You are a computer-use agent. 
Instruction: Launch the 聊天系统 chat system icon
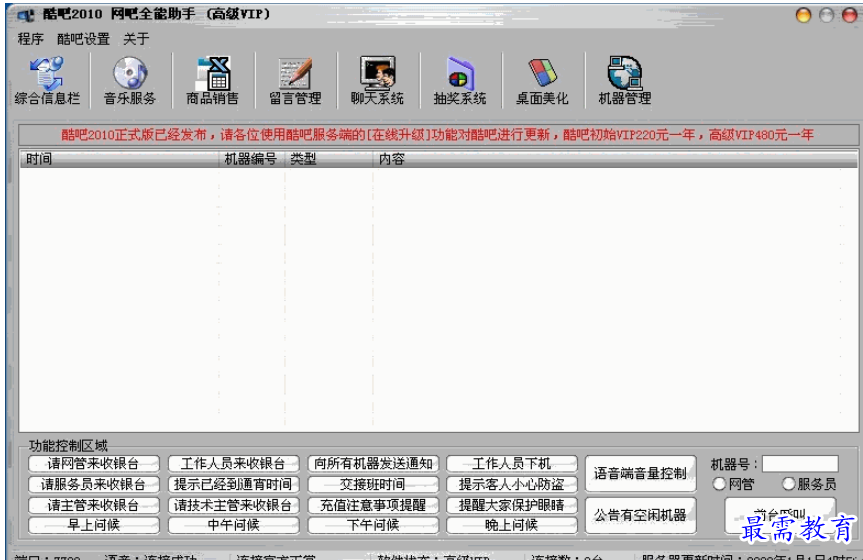coord(378,81)
